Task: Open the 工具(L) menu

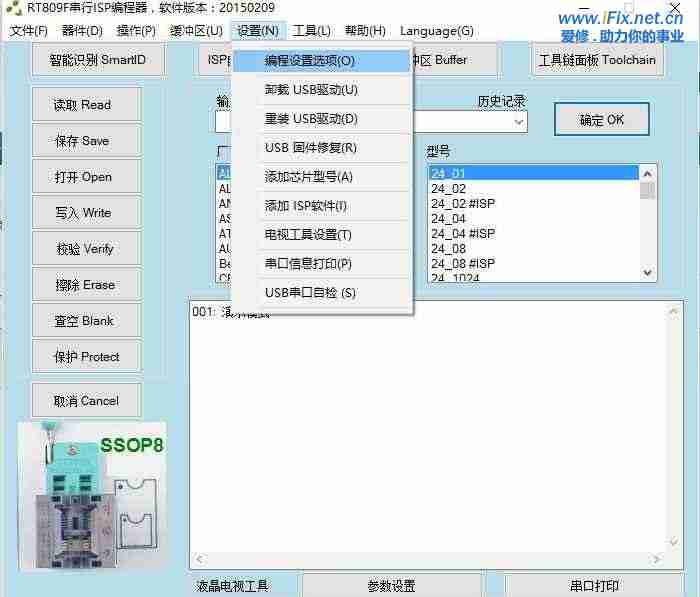Action: 312,31
